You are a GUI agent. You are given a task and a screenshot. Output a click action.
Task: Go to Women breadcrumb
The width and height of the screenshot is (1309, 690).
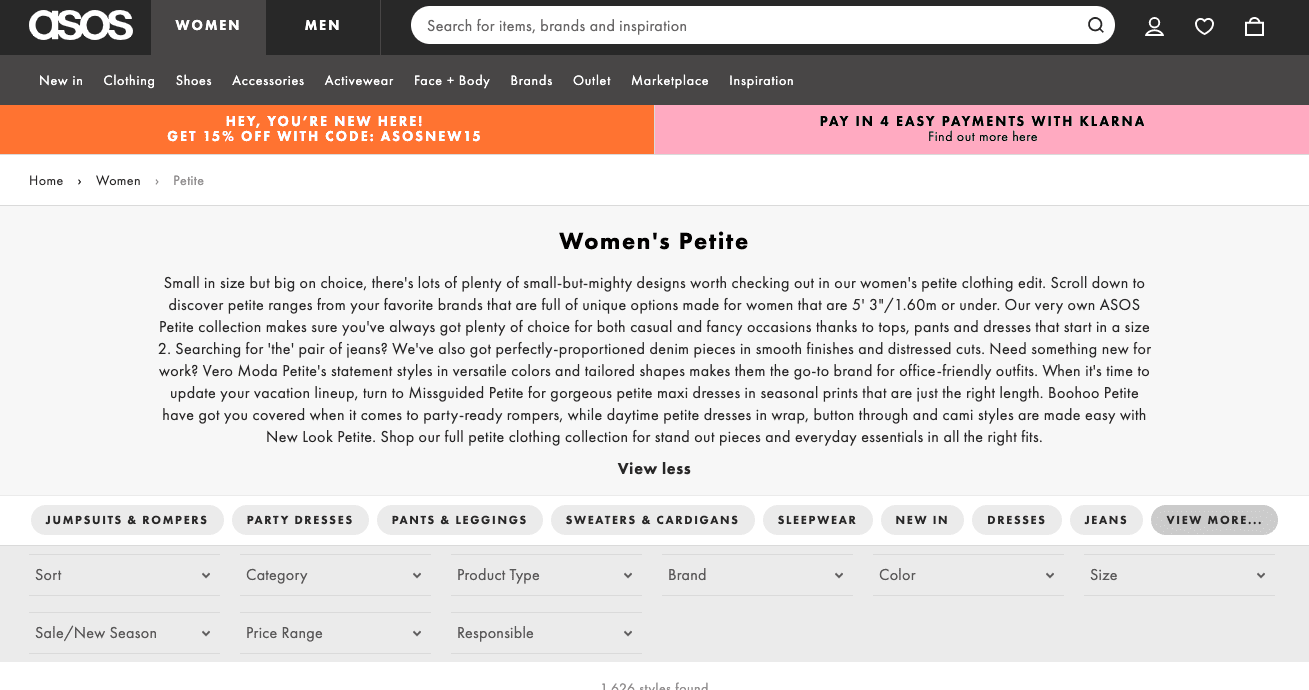pyautogui.click(x=118, y=181)
